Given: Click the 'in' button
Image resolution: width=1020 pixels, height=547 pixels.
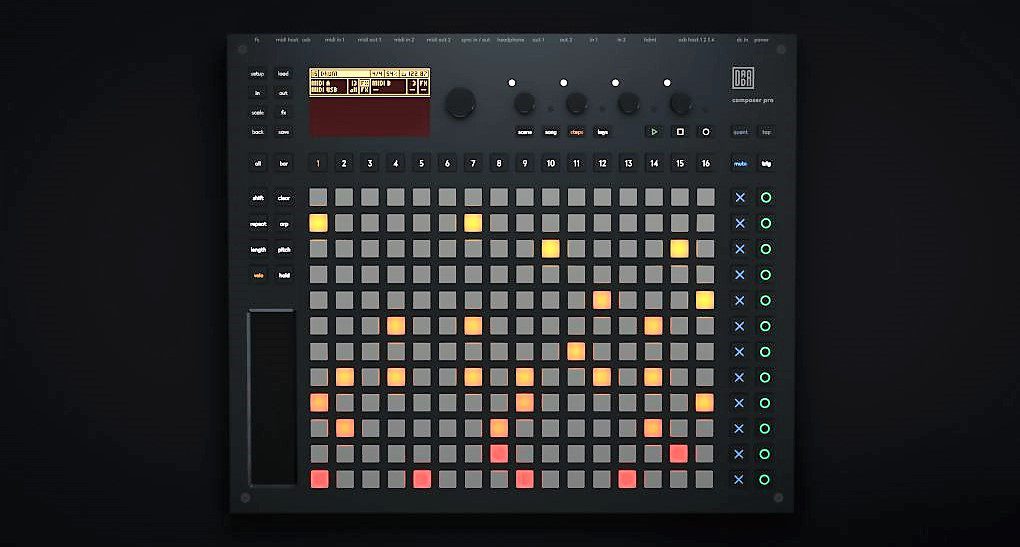Looking at the screenshot, I should 258,93.
